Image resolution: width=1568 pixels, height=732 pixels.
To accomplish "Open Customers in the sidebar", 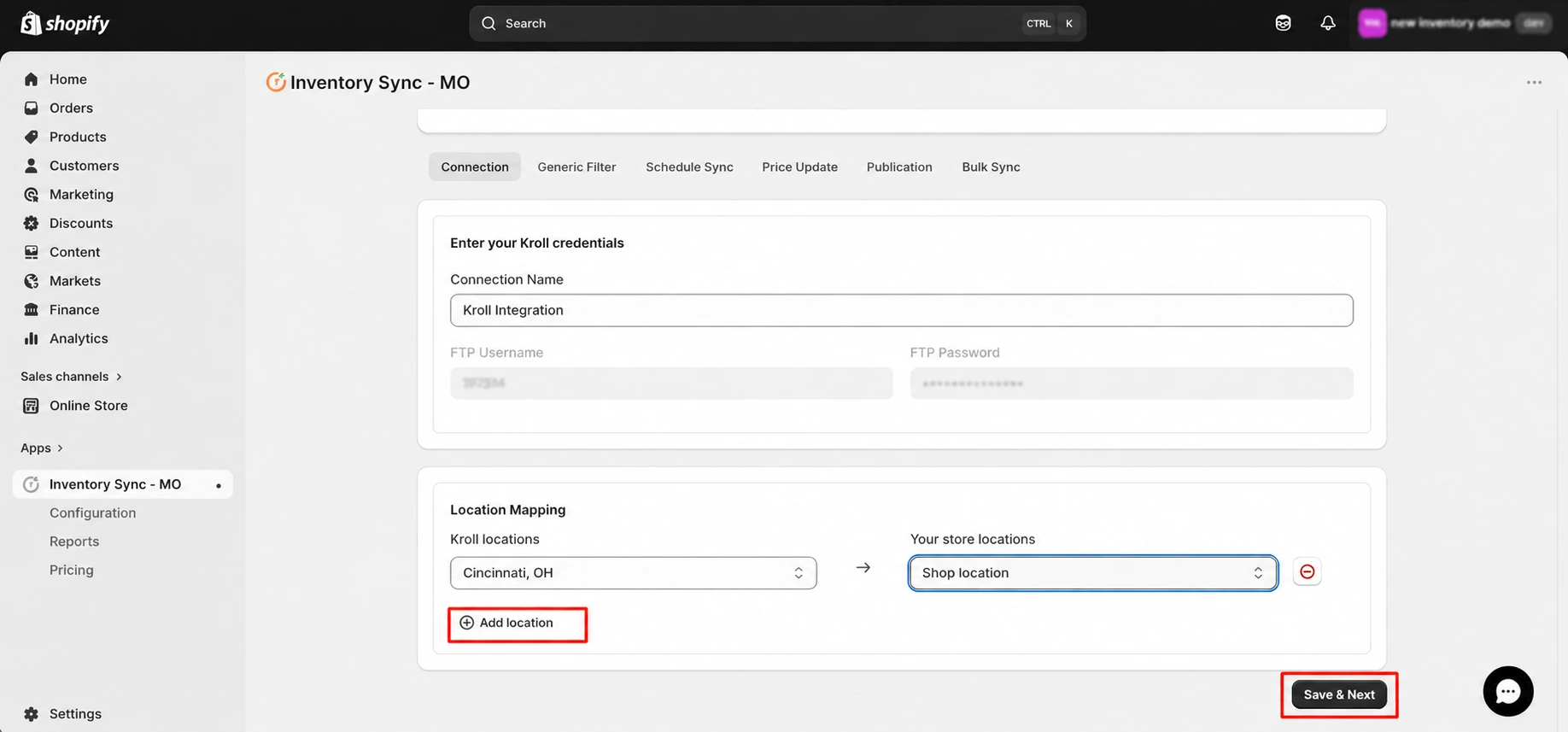I will [x=84, y=166].
